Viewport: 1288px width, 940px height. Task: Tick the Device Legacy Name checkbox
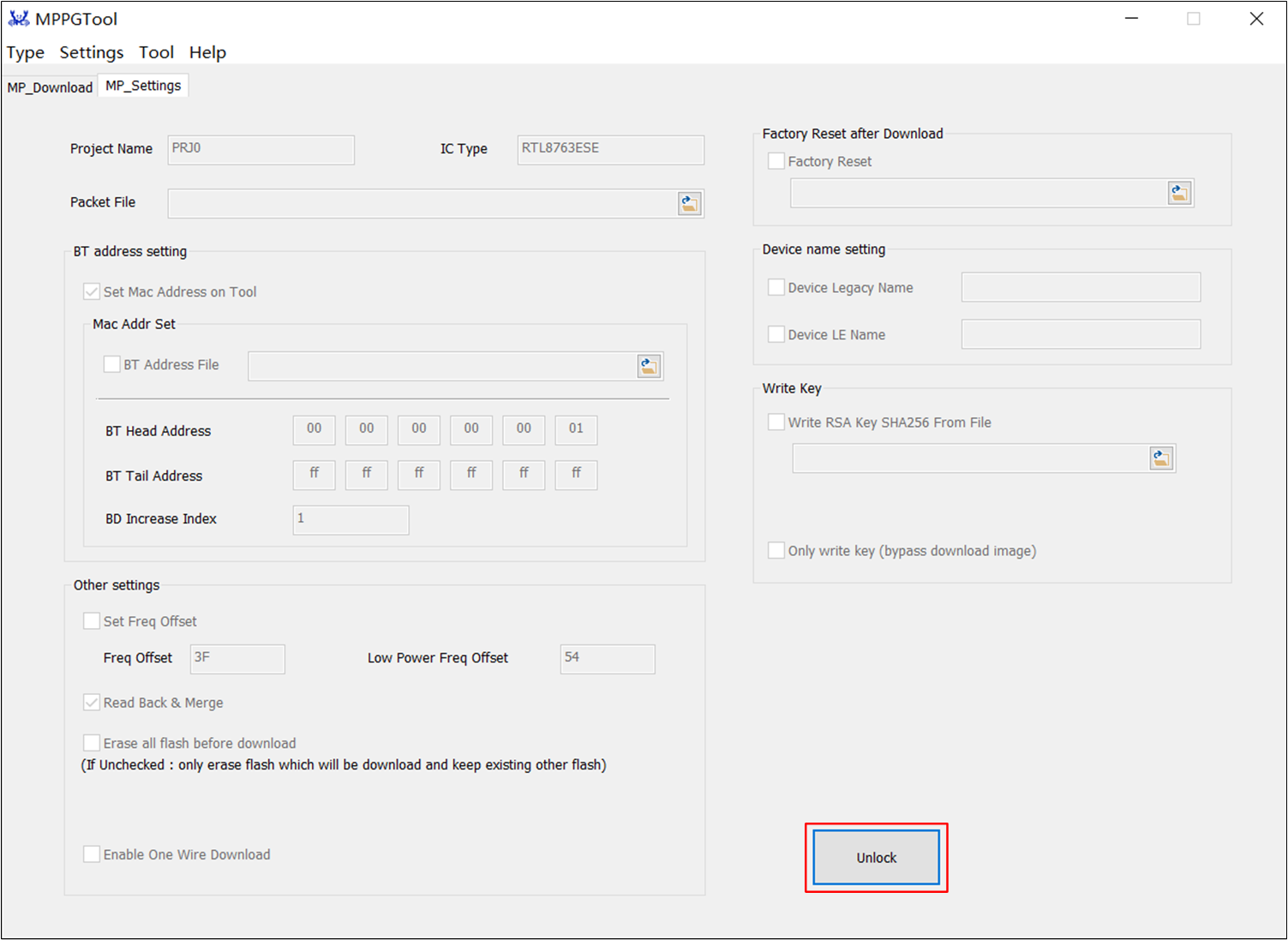776,287
